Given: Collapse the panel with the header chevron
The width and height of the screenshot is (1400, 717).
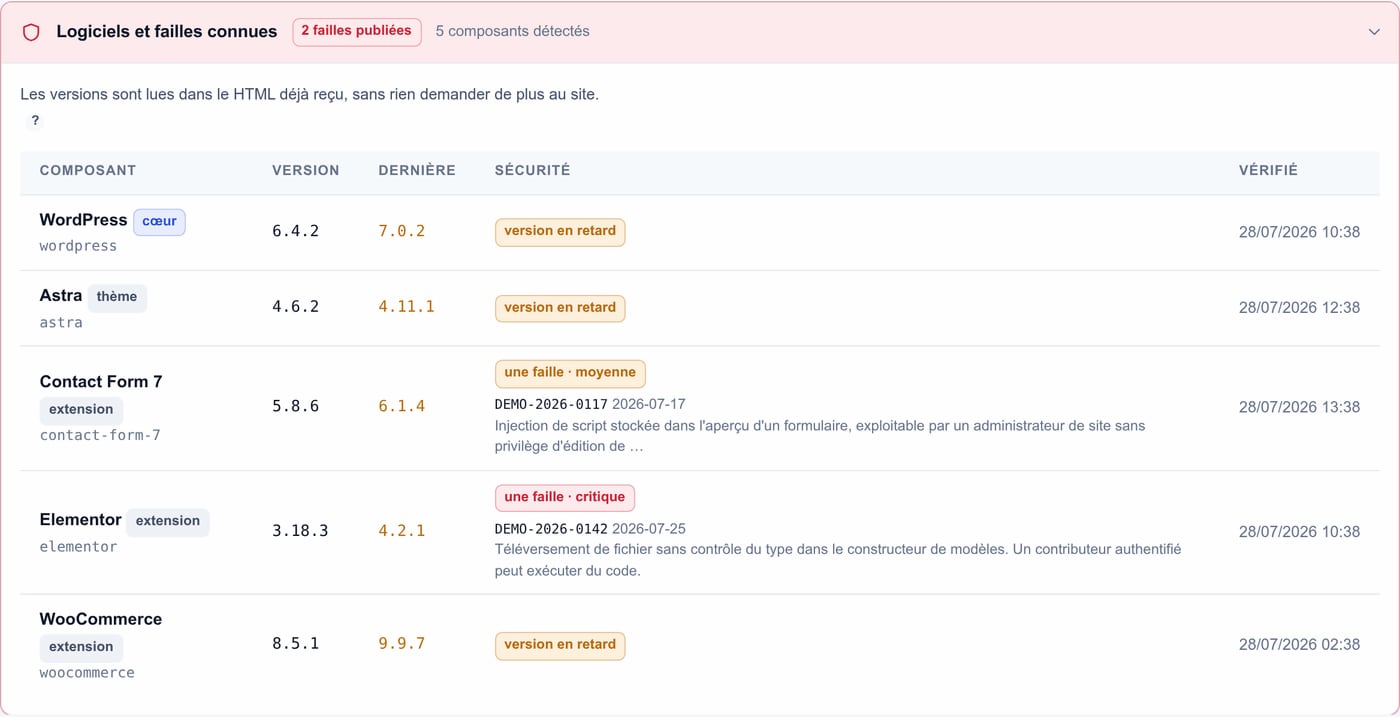Looking at the screenshot, I should tap(1374, 32).
